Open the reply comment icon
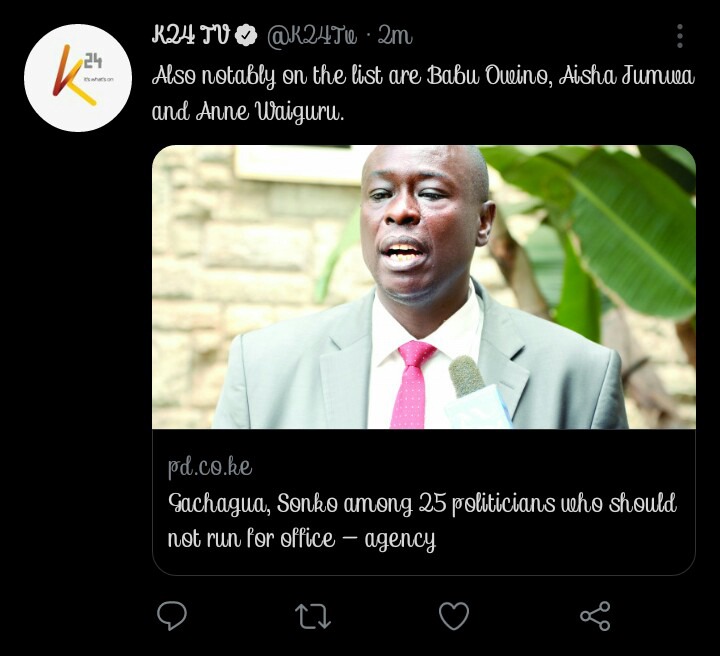 (x=172, y=615)
